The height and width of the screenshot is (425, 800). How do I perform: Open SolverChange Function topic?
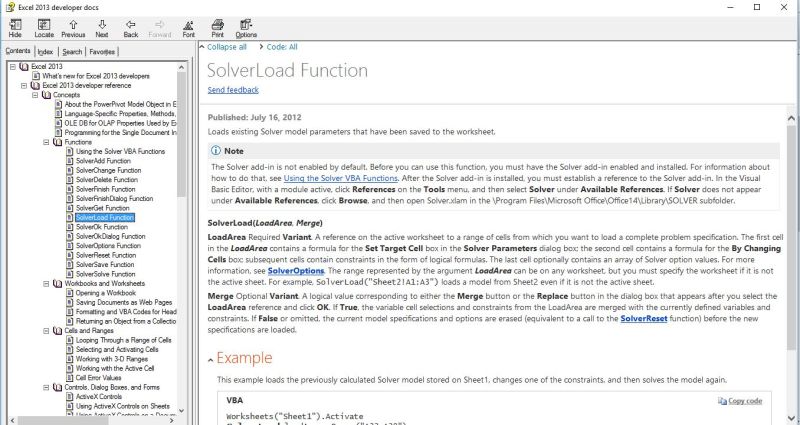(109, 170)
